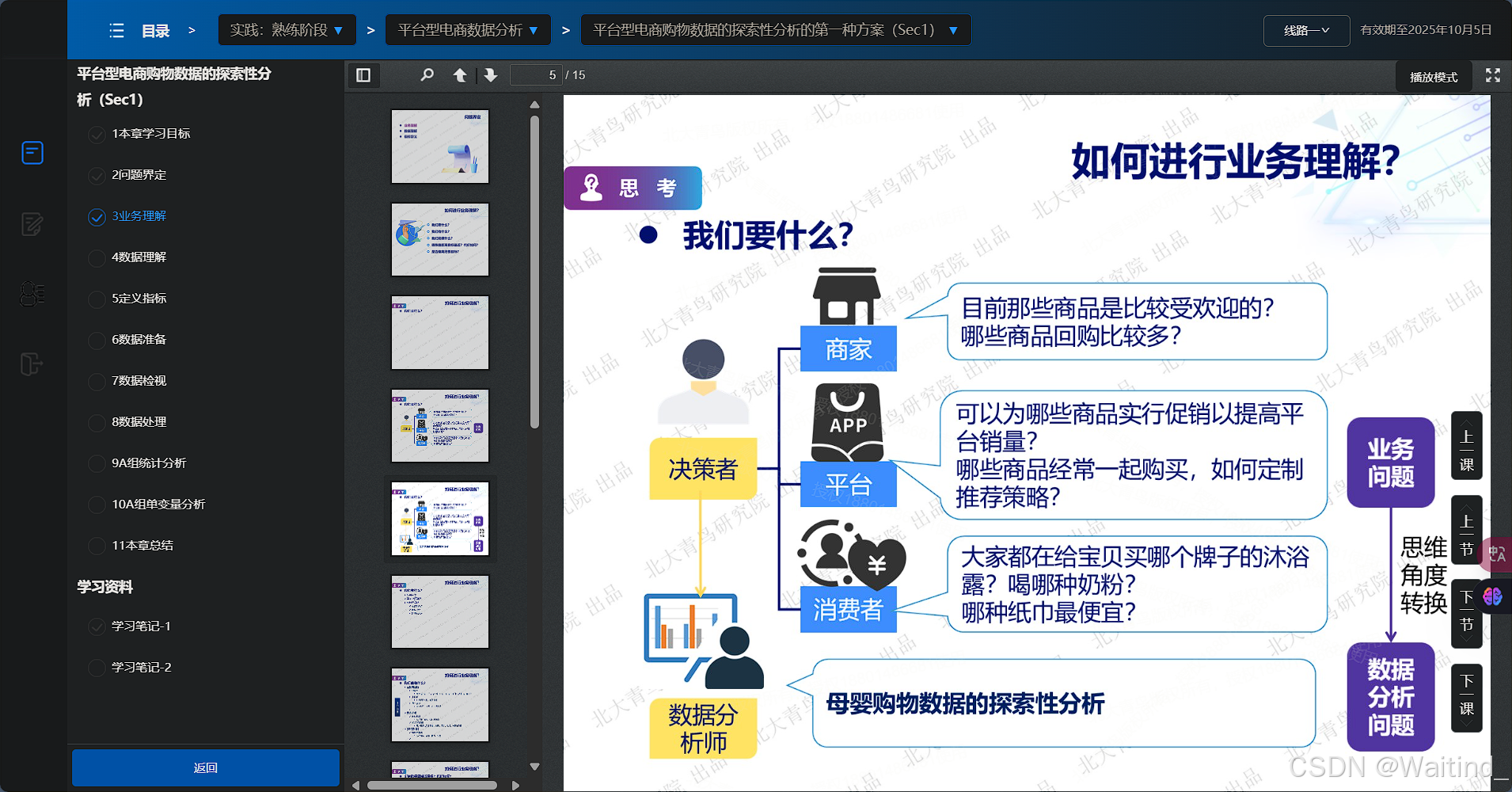Click the 播放模式 button
Image resolution: width=1512 pixels, height=792 pixels.
[x=1434, y=77]
